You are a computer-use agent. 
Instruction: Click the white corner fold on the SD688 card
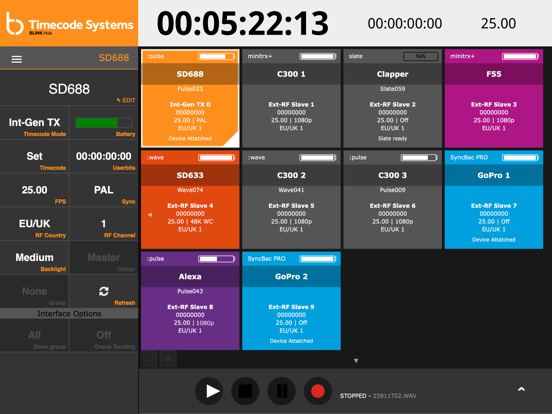tap(233, 140)
